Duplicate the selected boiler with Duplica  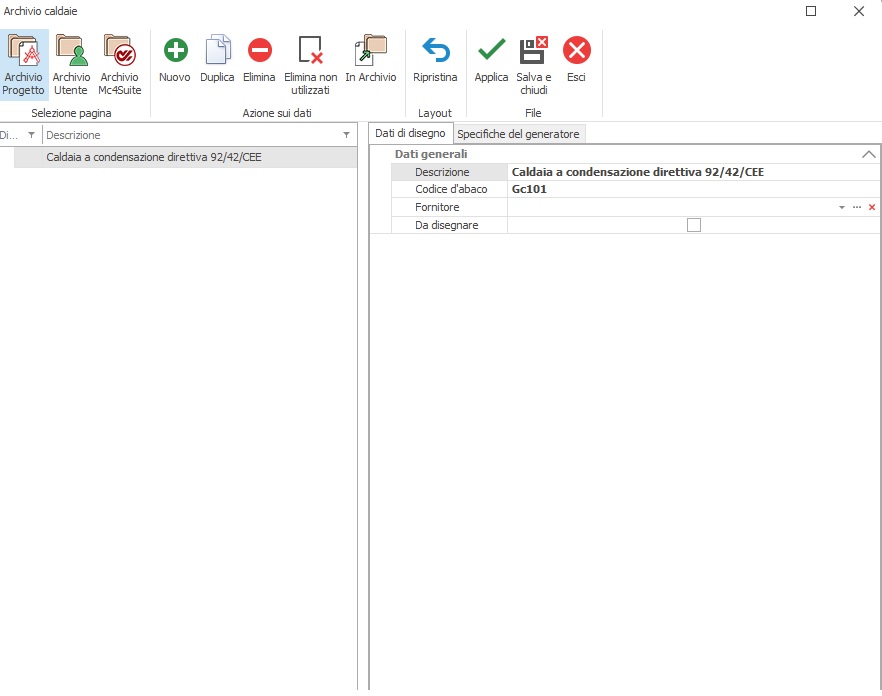coord(217,51)
